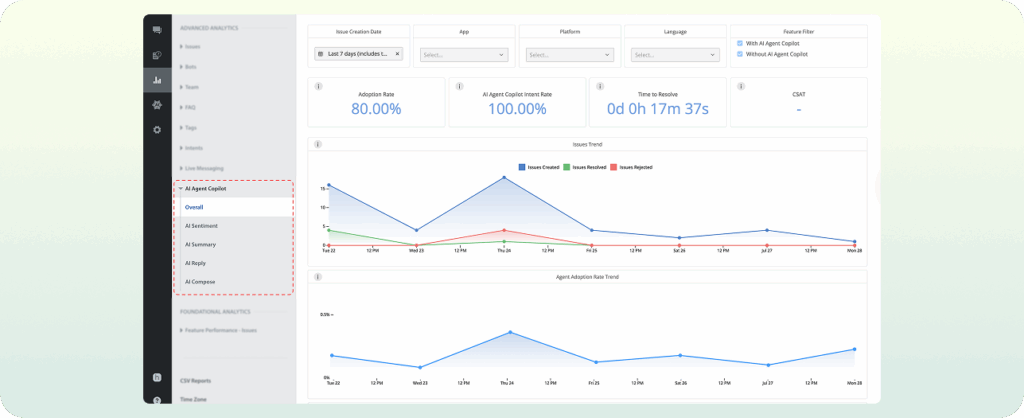1024x418 pixels.
Task: Open the chat conversations icon in the dark sidebar
Action: 157,30
